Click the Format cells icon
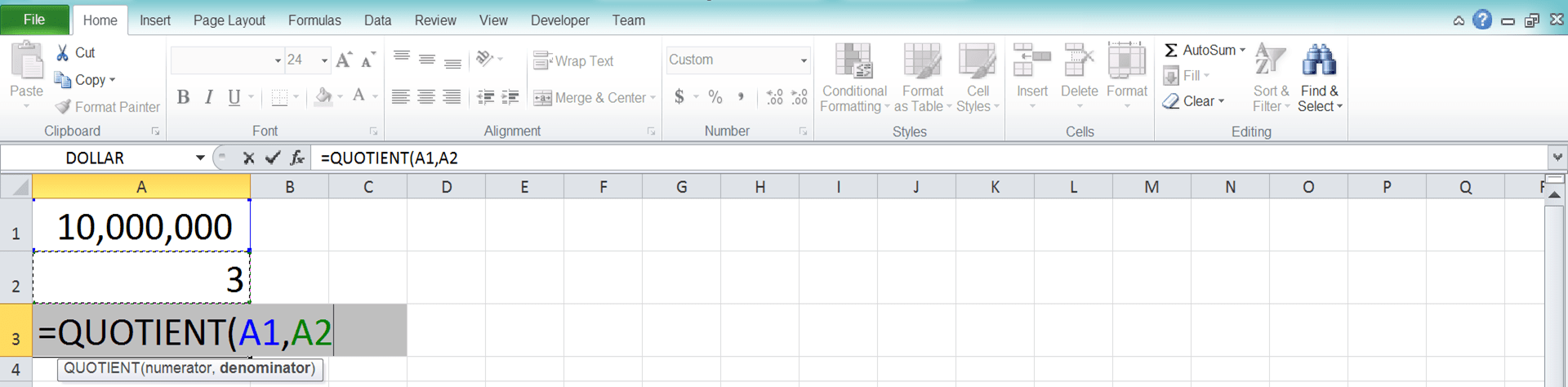1568x387 pixels. click(x=1126, y=61)
